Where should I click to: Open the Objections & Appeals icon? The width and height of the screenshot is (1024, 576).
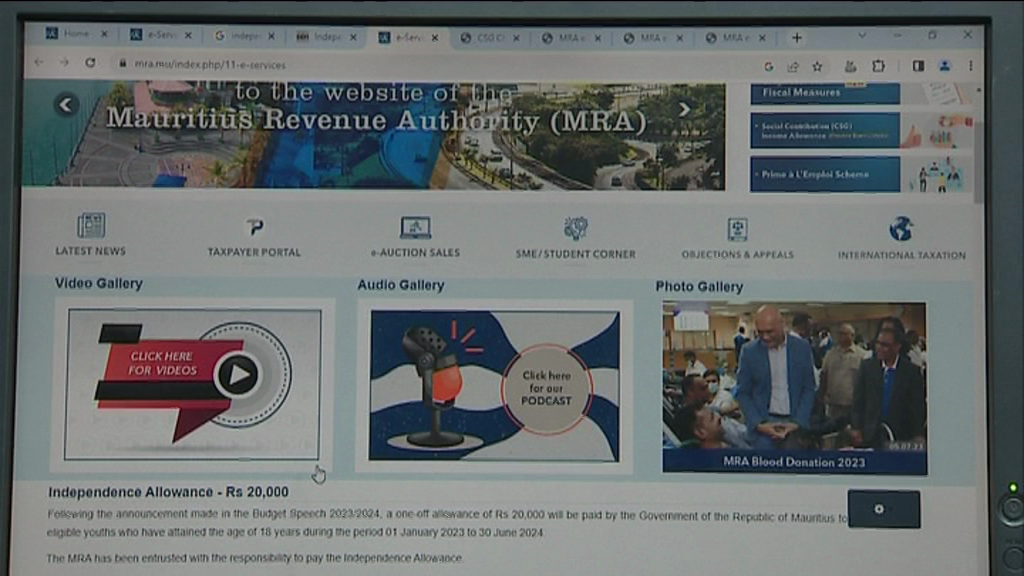(x=737, y=230)
